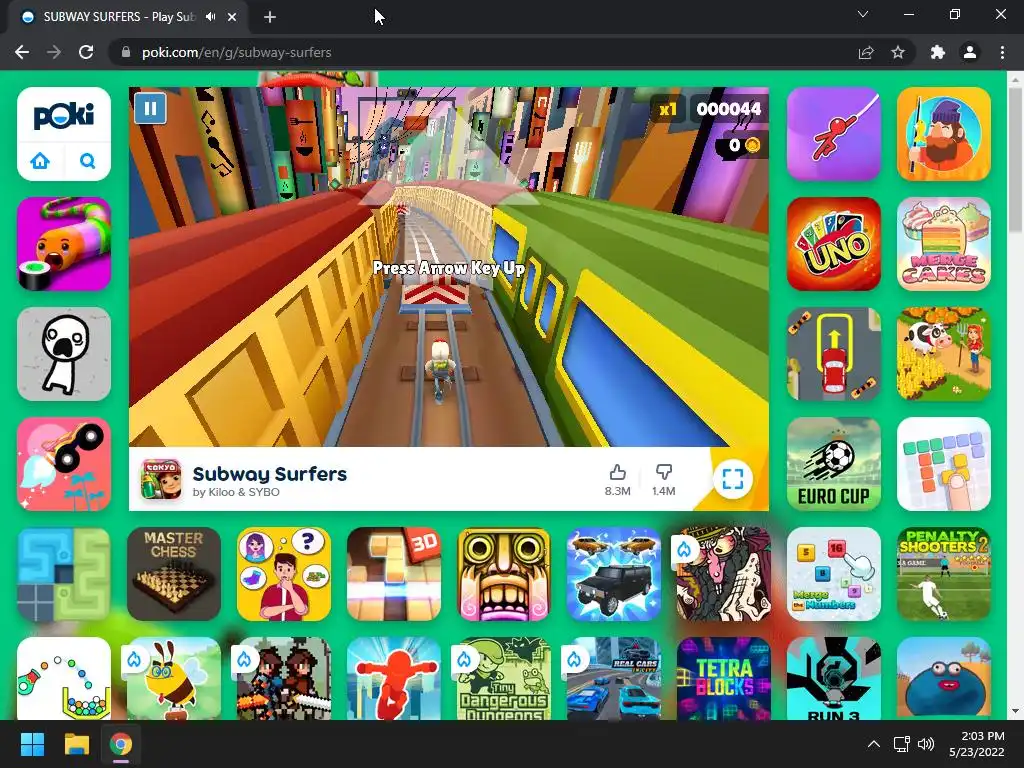Click the address bar URL
Screen dimensions: 1024x768
coord(236,52)
